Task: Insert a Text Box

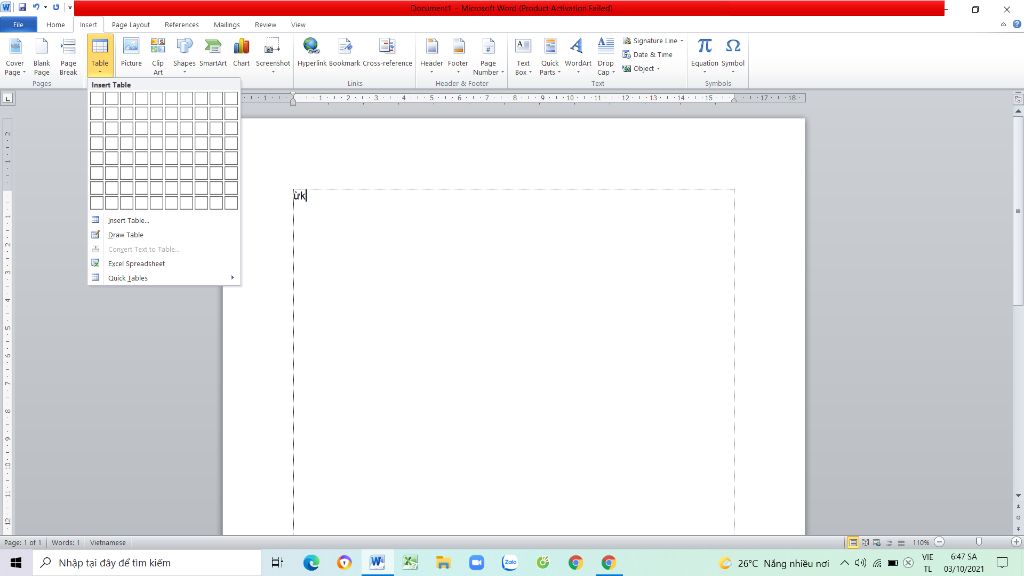Action: 523,56
